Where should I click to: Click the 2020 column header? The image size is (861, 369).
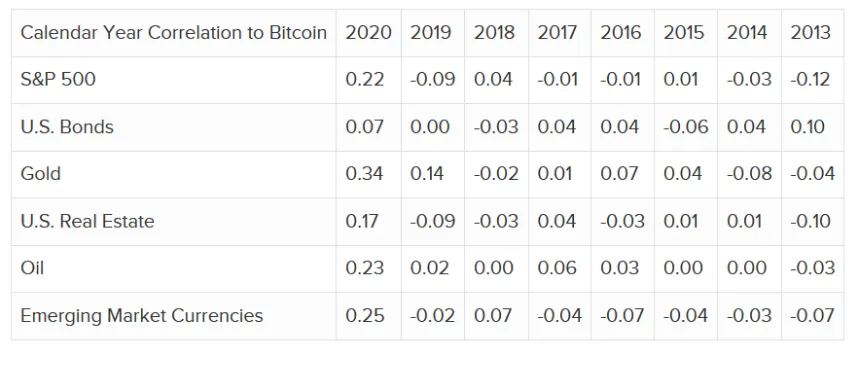tap(368, 32)
